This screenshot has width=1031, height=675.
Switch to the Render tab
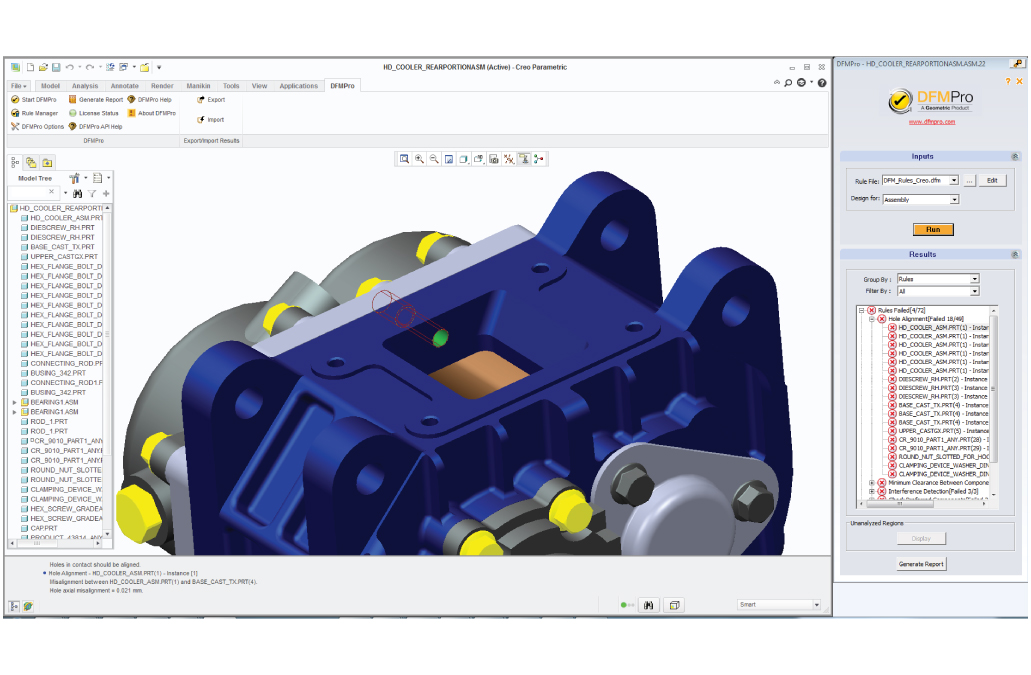tap(162, 86)
